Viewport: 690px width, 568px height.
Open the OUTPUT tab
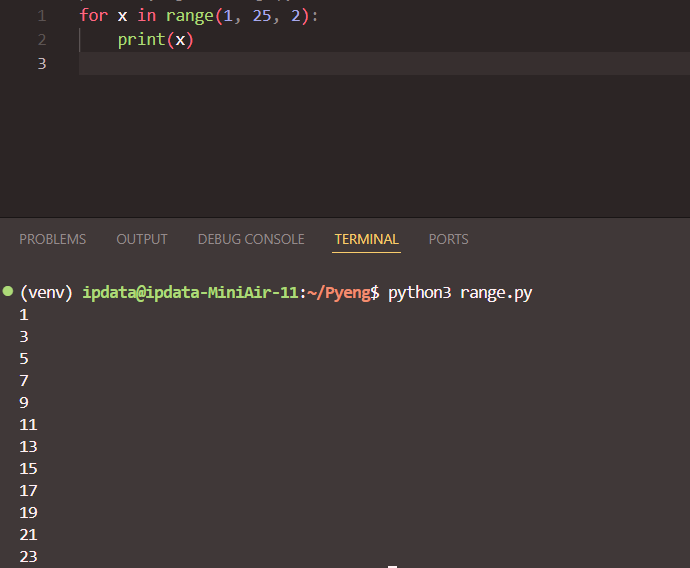click(x=142, y=239)
